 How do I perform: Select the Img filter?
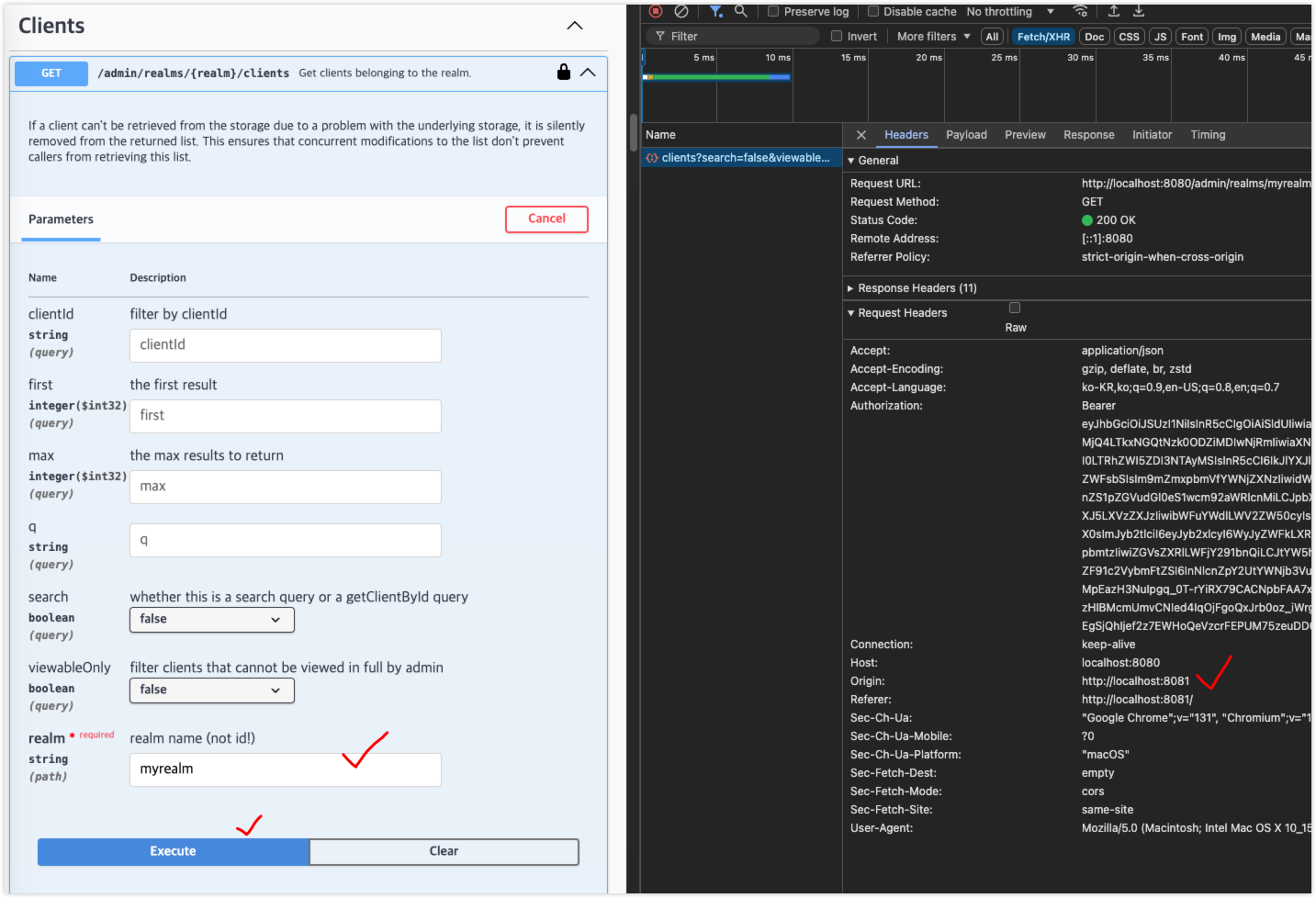pyautogui.click(x=1227, y=37)
